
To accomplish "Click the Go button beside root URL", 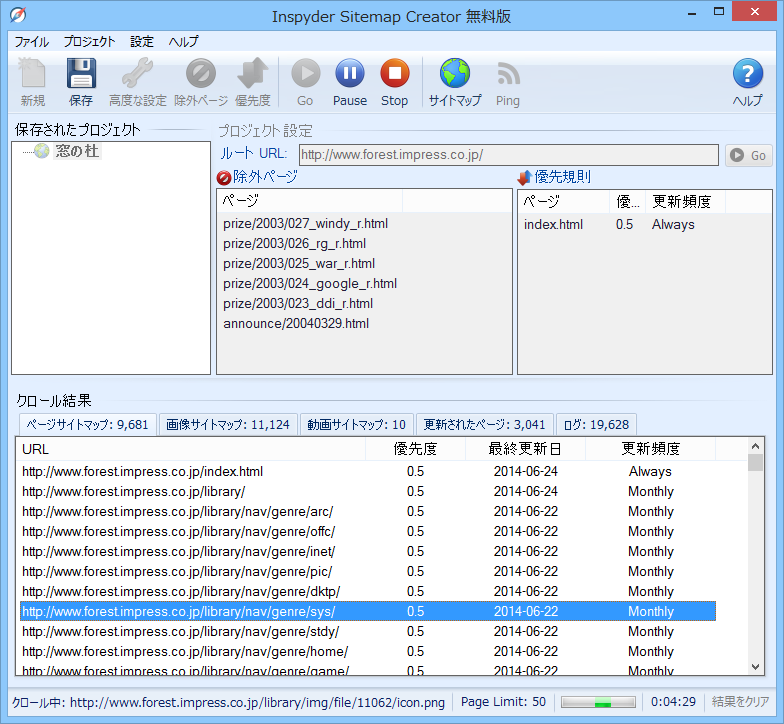I will click(x=748, y=156).
